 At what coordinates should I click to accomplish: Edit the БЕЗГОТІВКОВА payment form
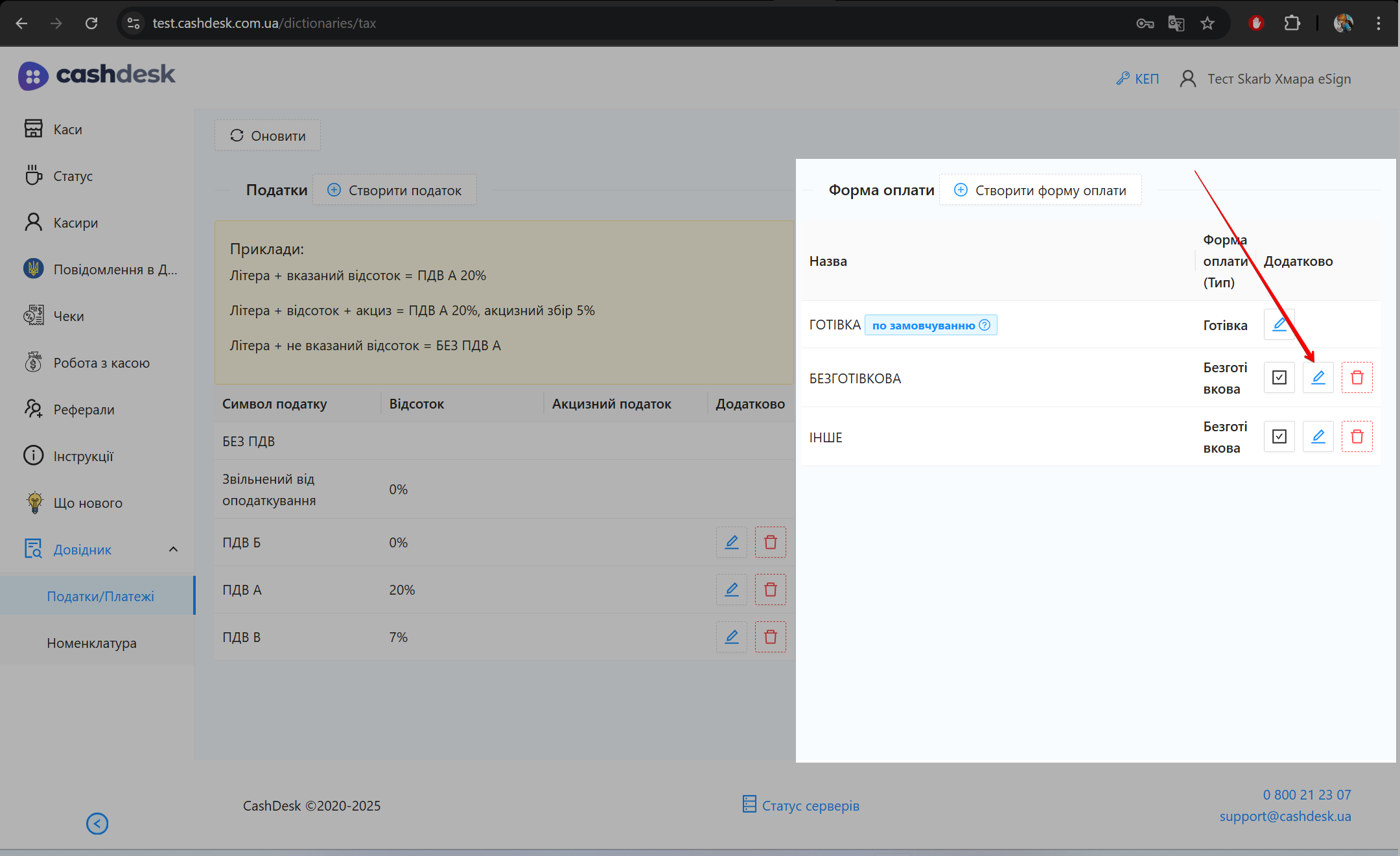click(1318, 377)
